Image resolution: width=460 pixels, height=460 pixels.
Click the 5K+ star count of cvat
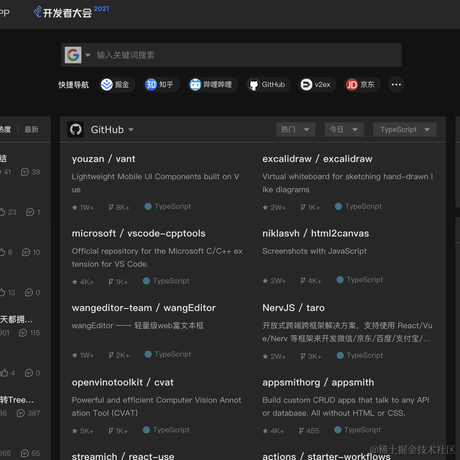[x=83, y=431]
